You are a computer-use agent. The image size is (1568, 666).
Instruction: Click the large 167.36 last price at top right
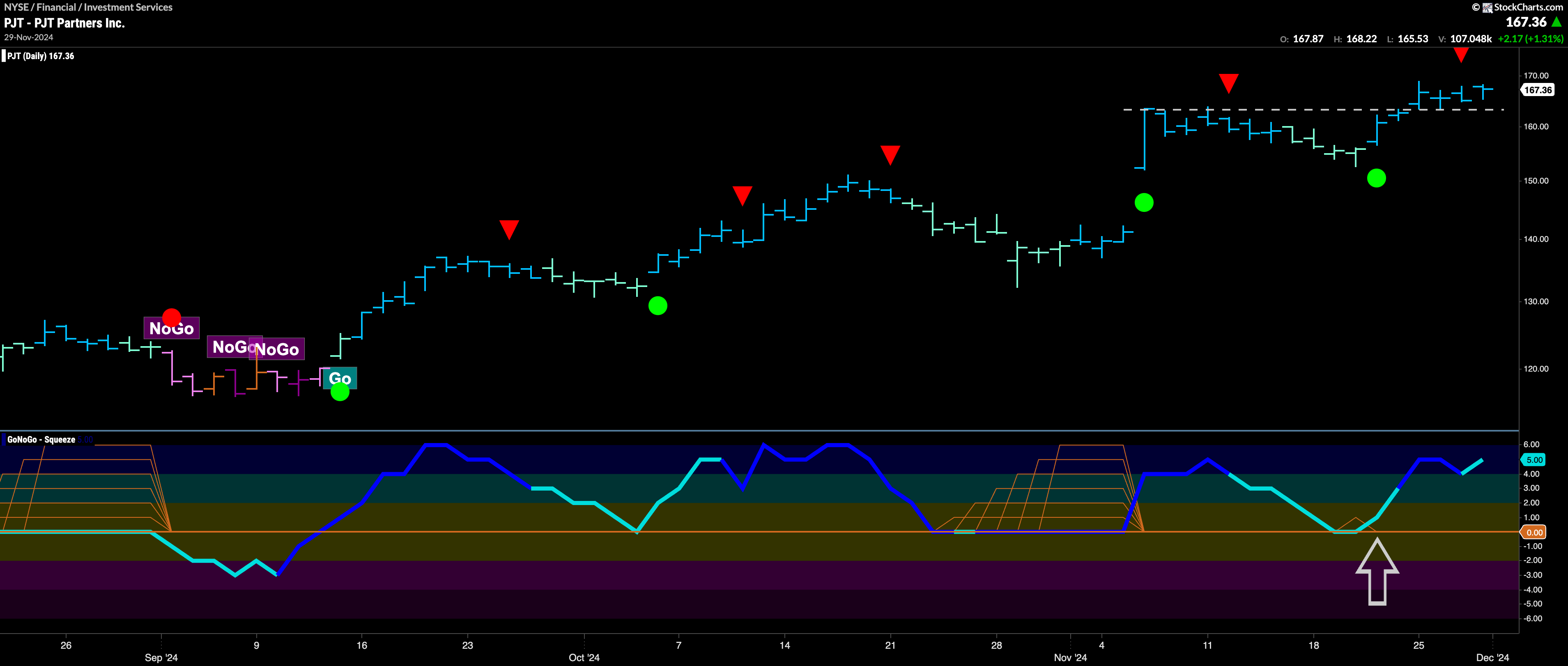[1526, 22]
